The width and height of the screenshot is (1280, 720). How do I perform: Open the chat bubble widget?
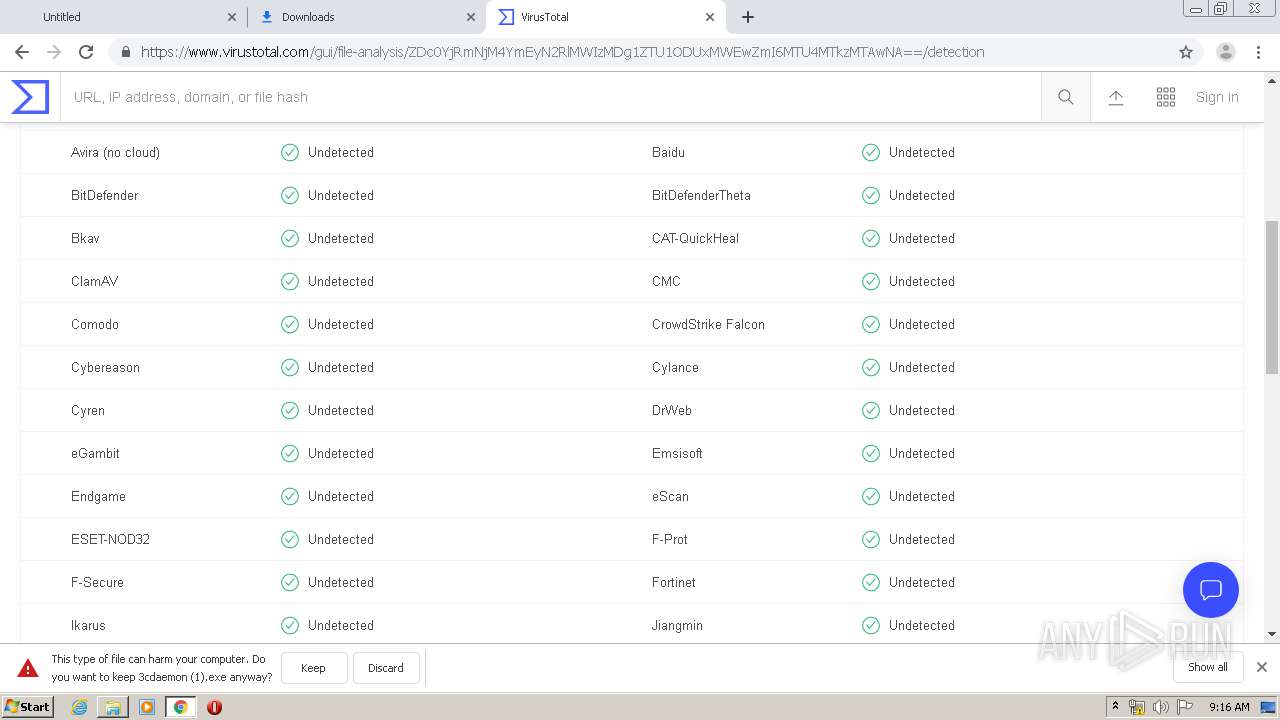pos(1211,590)
